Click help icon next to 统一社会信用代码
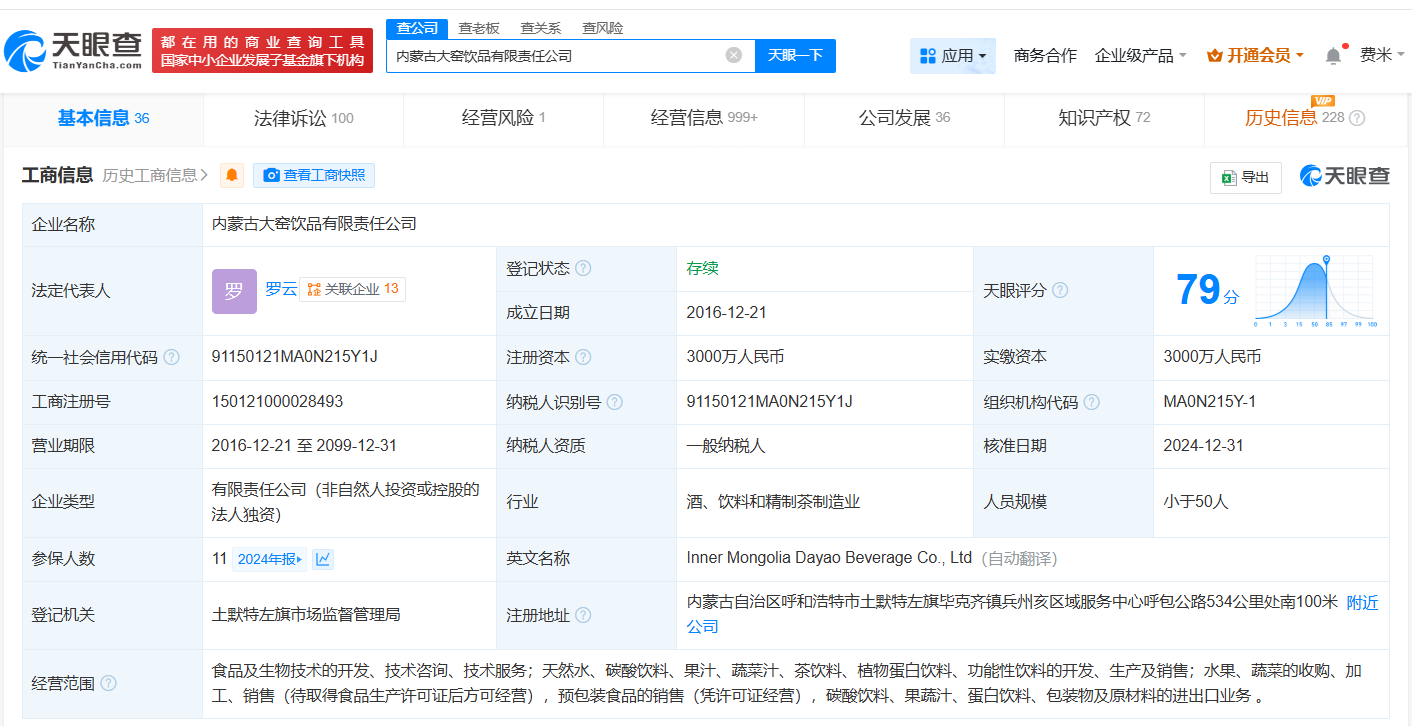1412x726 pixels. click(172, 357)
